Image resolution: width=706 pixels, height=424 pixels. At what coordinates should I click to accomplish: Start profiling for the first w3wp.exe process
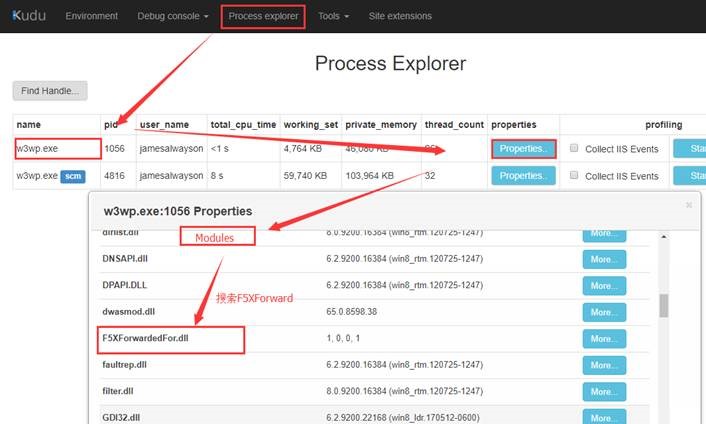click(689, 148)
